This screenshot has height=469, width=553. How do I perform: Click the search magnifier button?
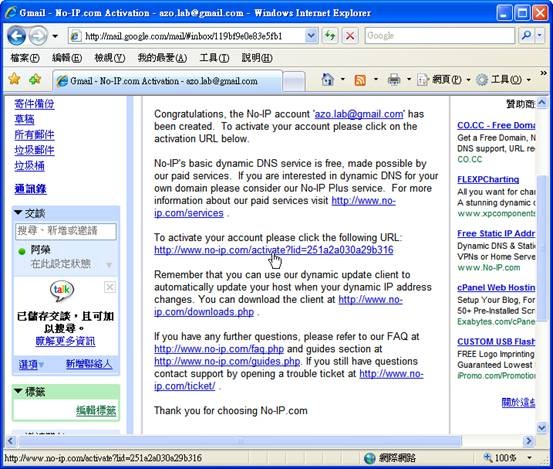526,35
